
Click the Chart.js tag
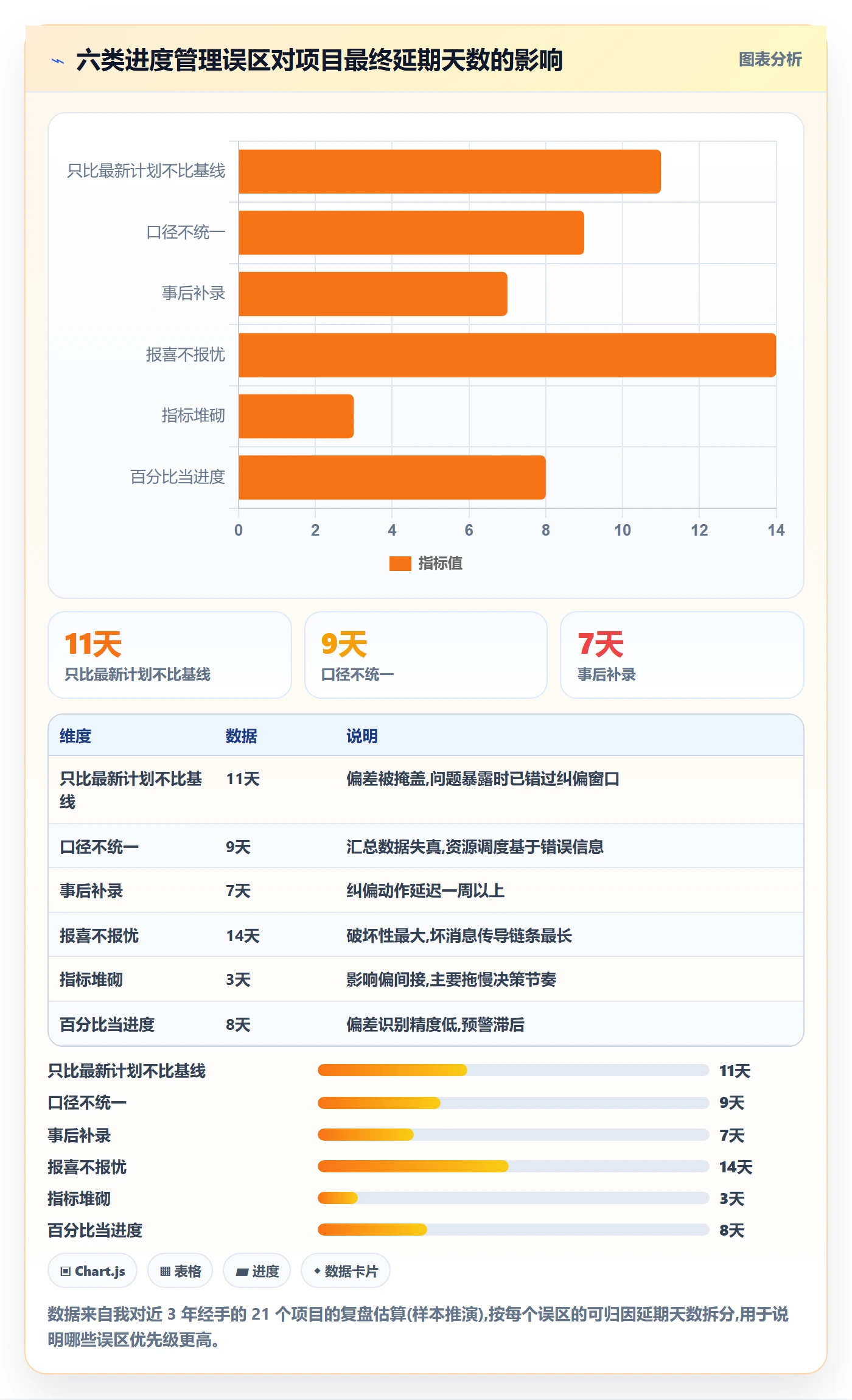pos(93,1271)
